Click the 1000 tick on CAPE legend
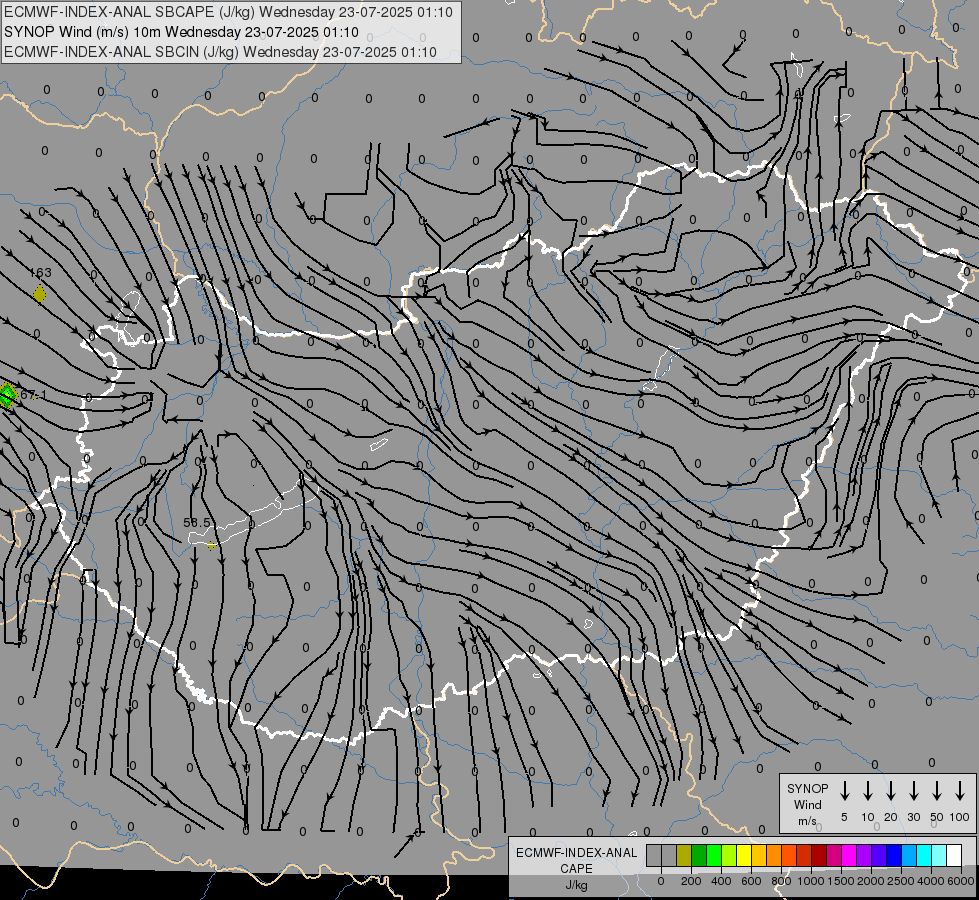This screenshot has height=900, width=979. 811,881
